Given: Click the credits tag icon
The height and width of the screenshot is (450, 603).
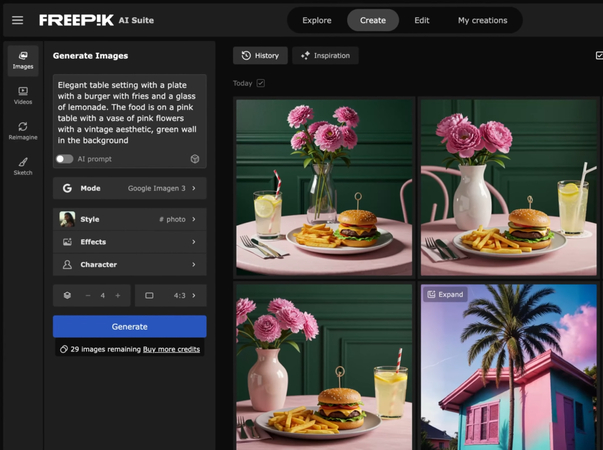Looking at the screenshot, I should point(64,349).
